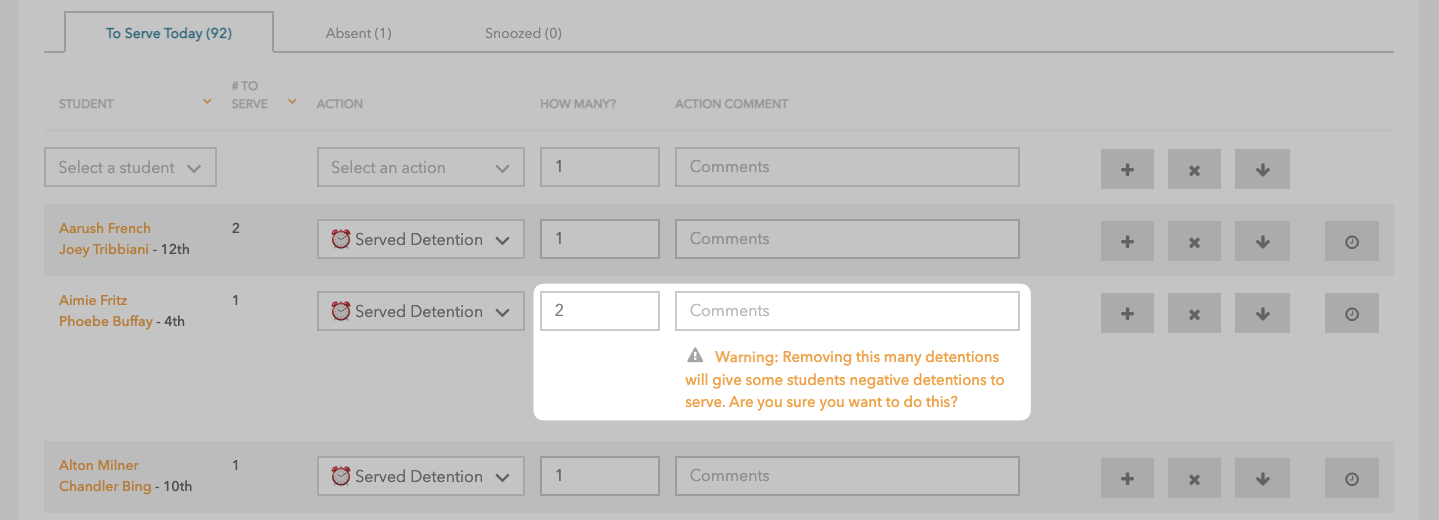Click the x icon in the top blank row
This screenshot has height=520, width=1439.
tap(1194, 169)
